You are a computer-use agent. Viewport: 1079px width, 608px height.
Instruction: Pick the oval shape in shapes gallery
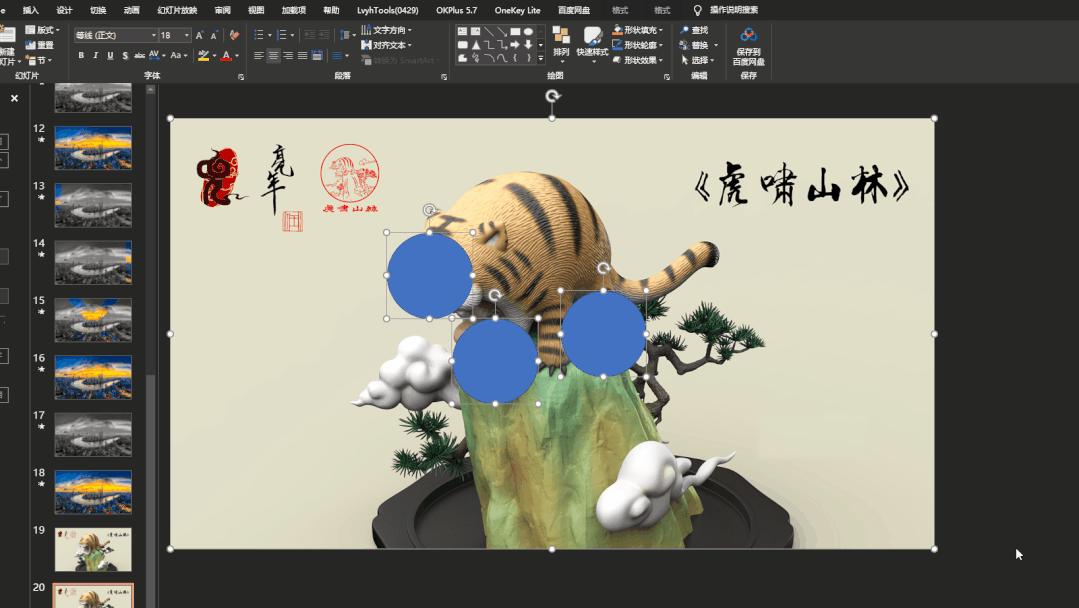coord(528,32)
